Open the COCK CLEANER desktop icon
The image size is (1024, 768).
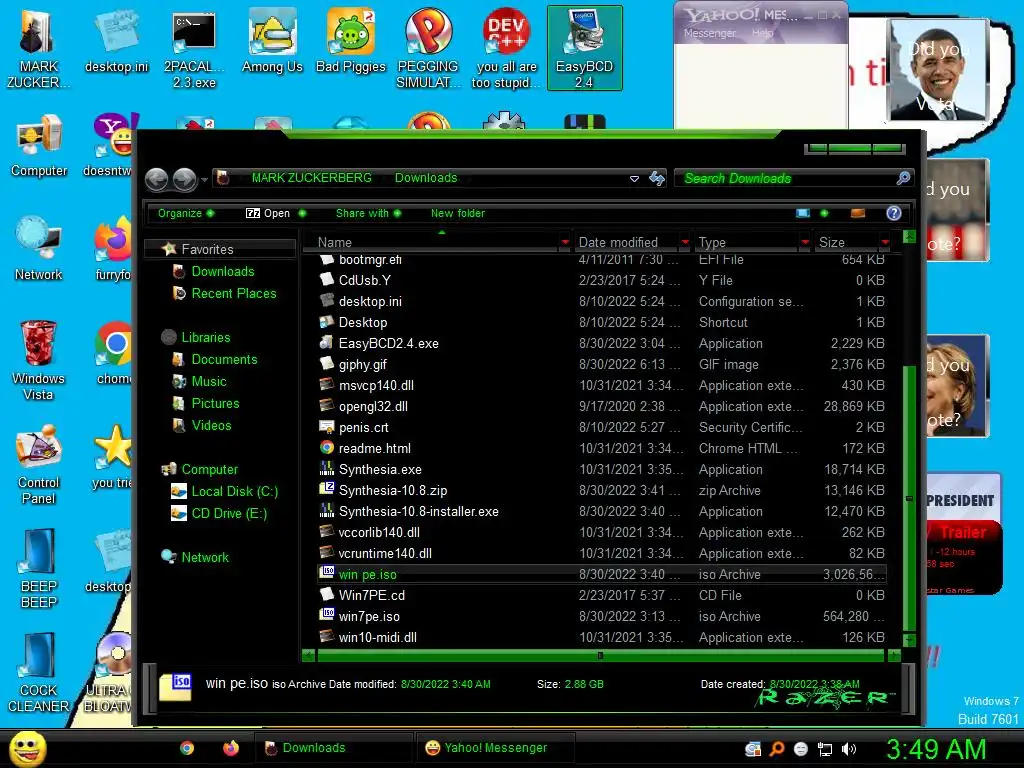point(38,672)
